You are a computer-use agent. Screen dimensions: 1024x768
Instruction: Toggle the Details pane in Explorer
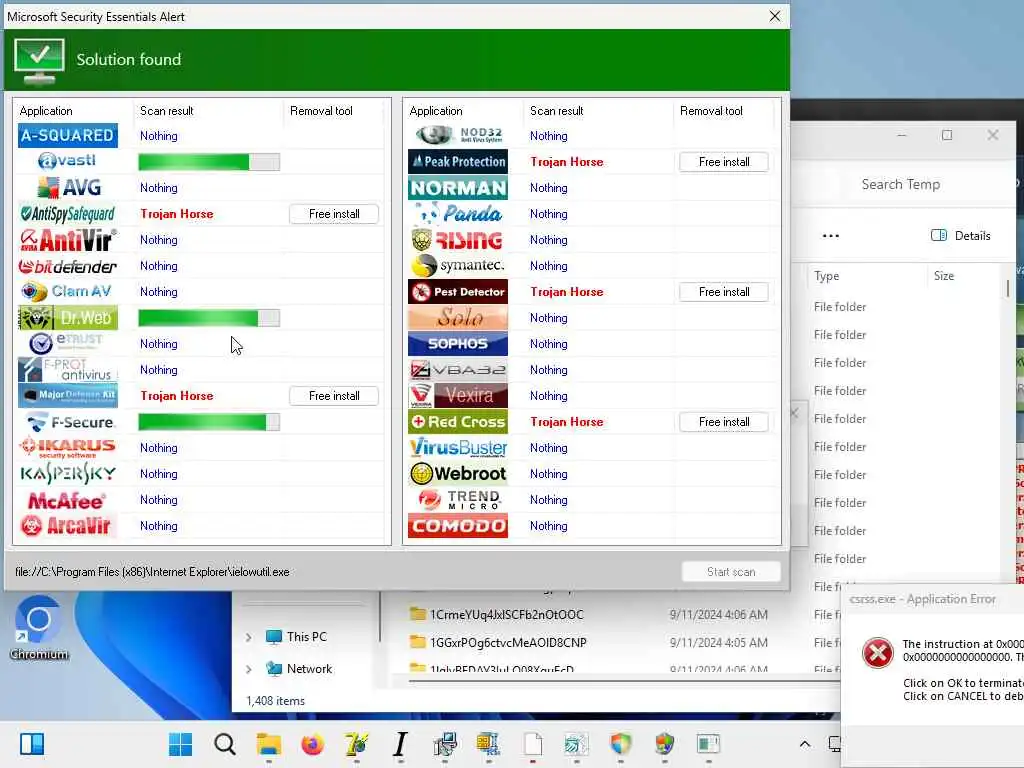961,236
